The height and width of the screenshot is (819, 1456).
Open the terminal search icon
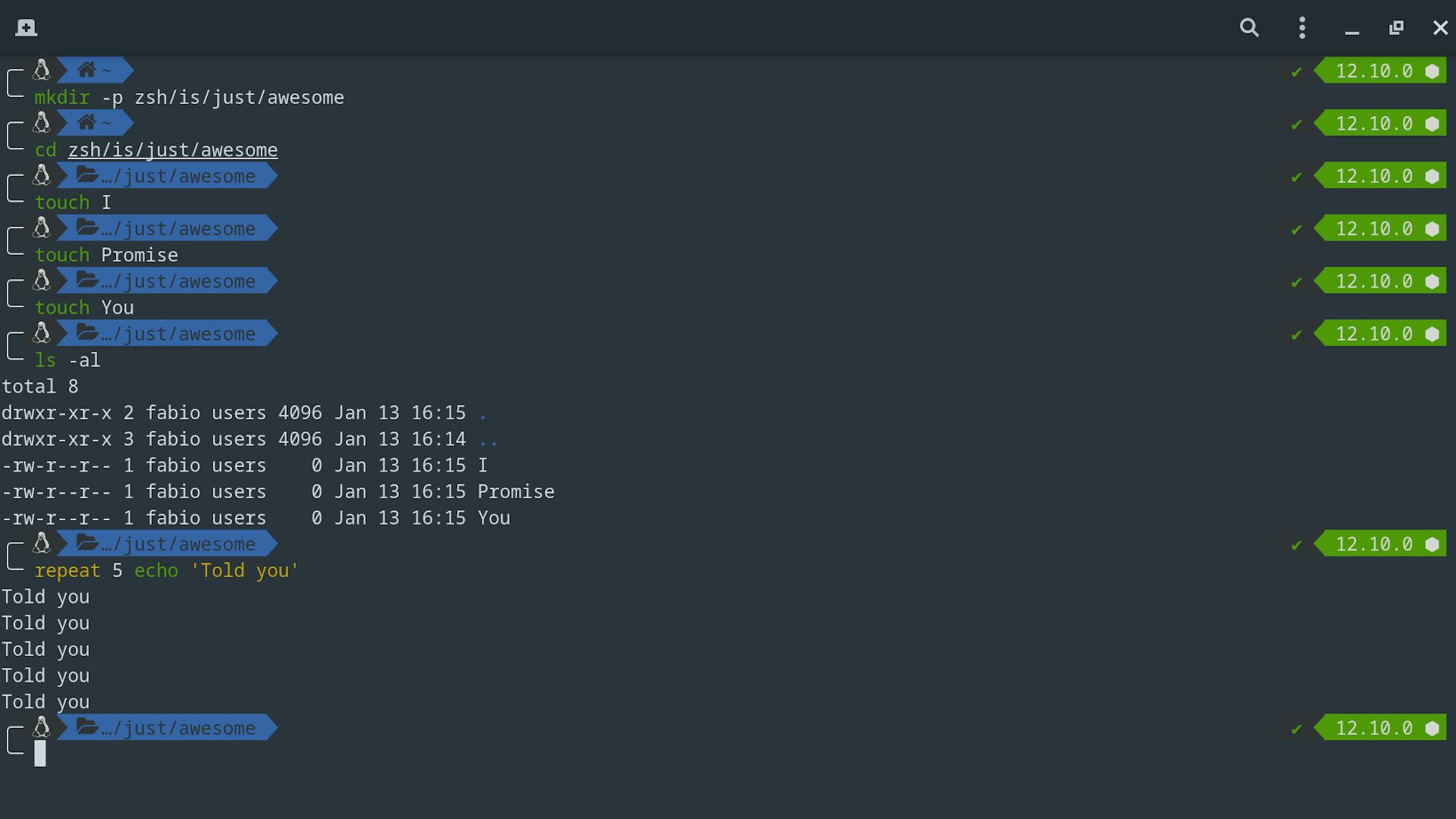[x=1248, y=27]
